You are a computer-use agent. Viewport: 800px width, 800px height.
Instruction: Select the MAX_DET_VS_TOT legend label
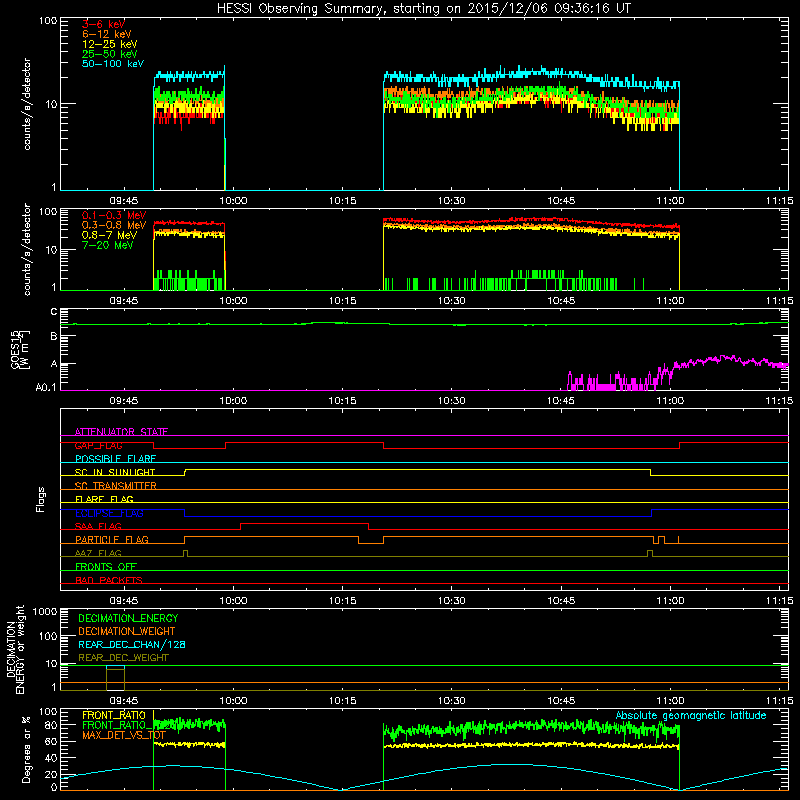pyautogui.click(x=124, y=735)
